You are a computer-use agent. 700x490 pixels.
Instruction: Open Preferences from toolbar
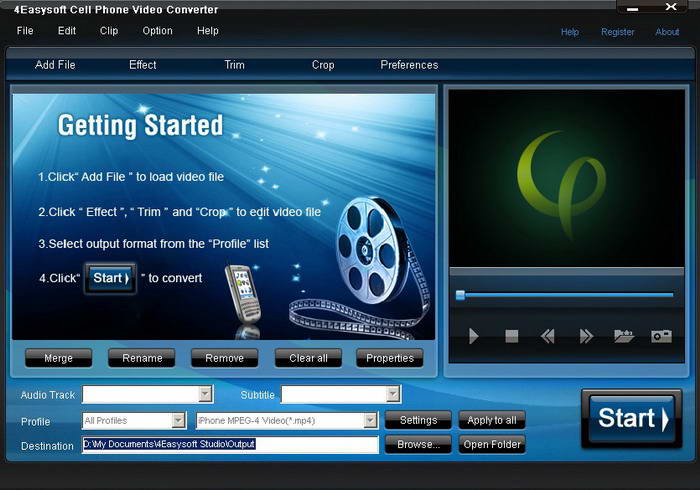pyautogui.click(x=409, y=65)
